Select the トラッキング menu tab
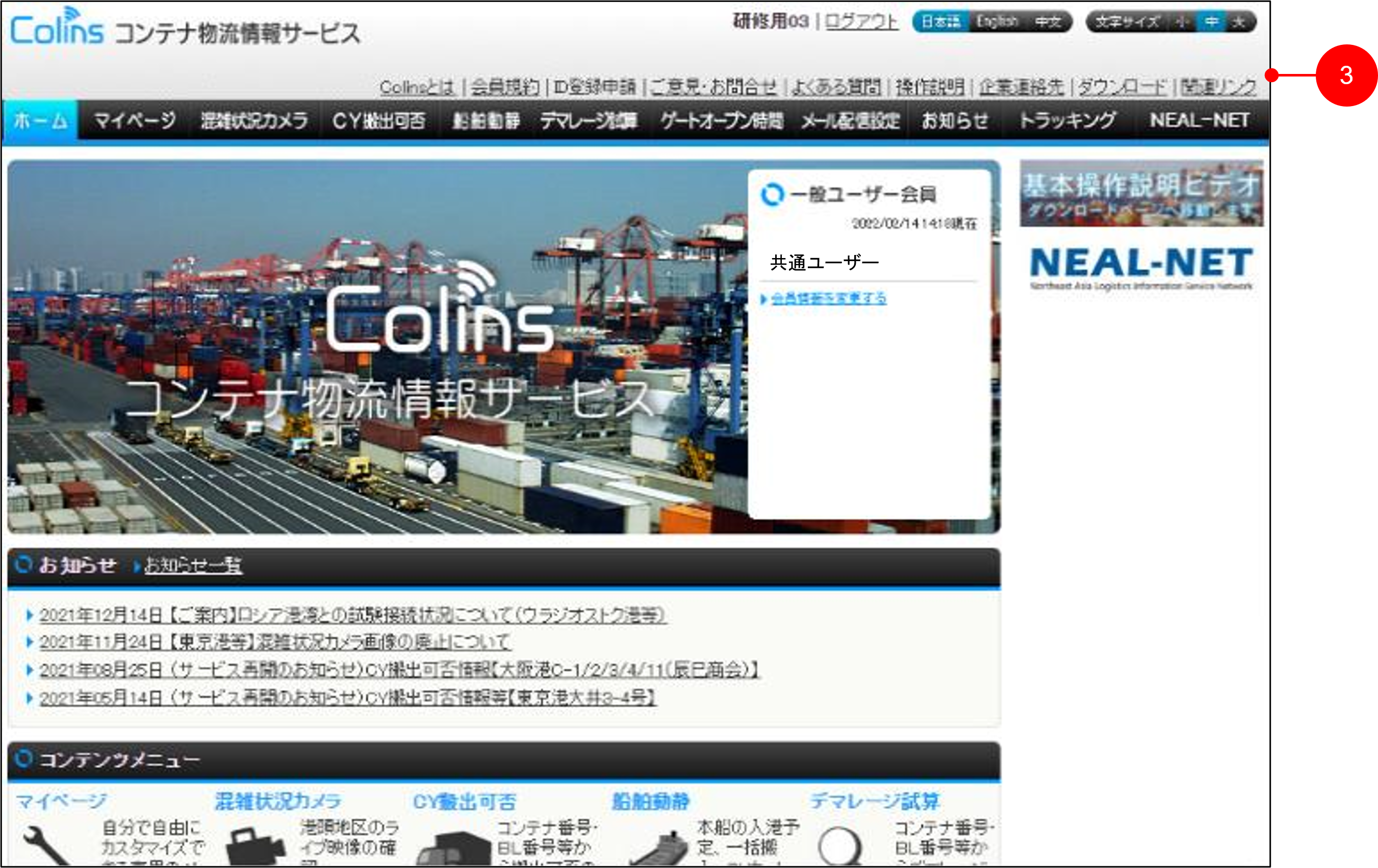Image resolution: width=1378 pixels, height=868 pixels. point(1068,120)
